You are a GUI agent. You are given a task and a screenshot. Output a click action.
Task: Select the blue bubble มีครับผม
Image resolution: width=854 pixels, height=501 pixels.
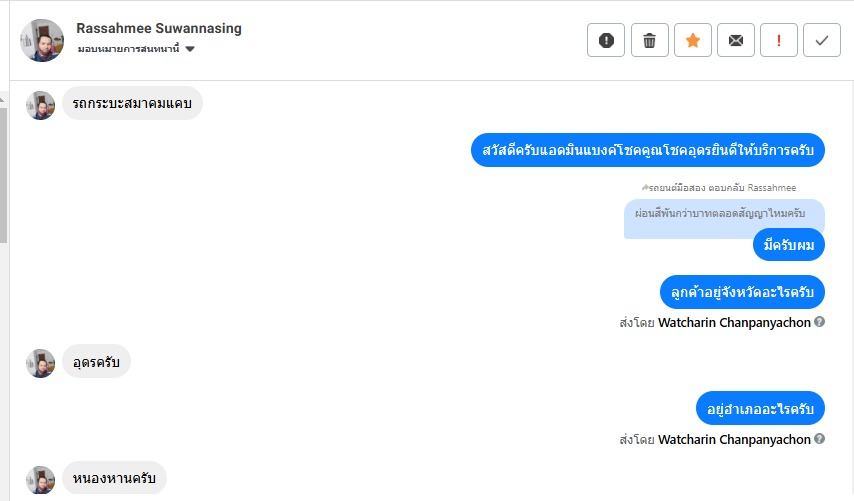789,245
